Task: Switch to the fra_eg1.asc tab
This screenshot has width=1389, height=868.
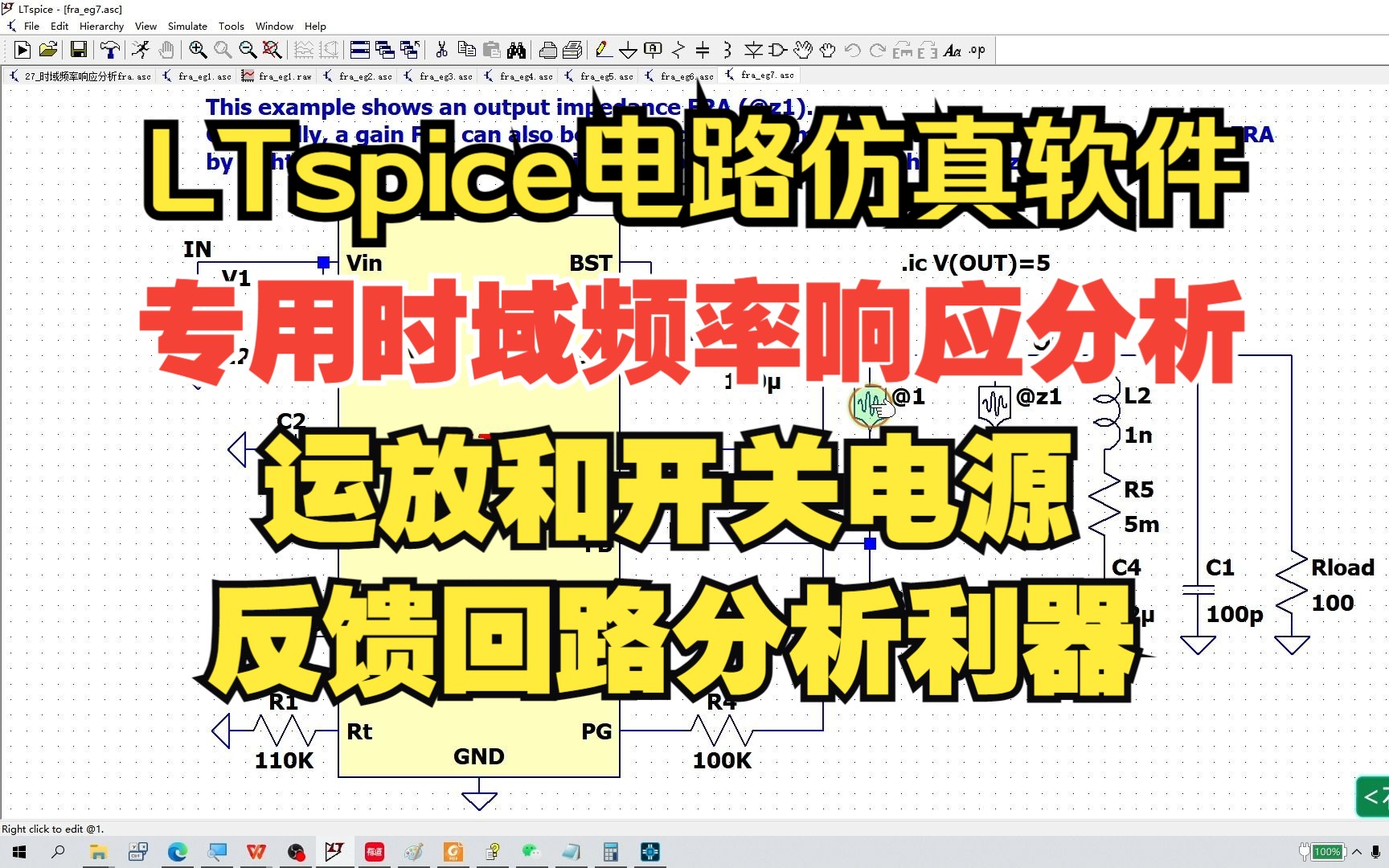Action: point(197,76)
